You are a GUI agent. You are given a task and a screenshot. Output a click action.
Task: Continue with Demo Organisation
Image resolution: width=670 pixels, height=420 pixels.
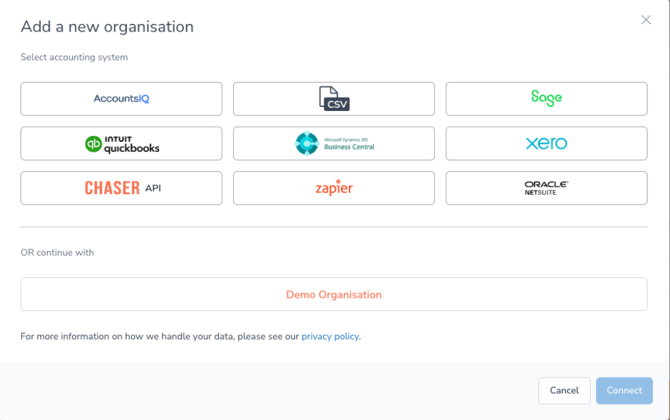pos(334,294)
